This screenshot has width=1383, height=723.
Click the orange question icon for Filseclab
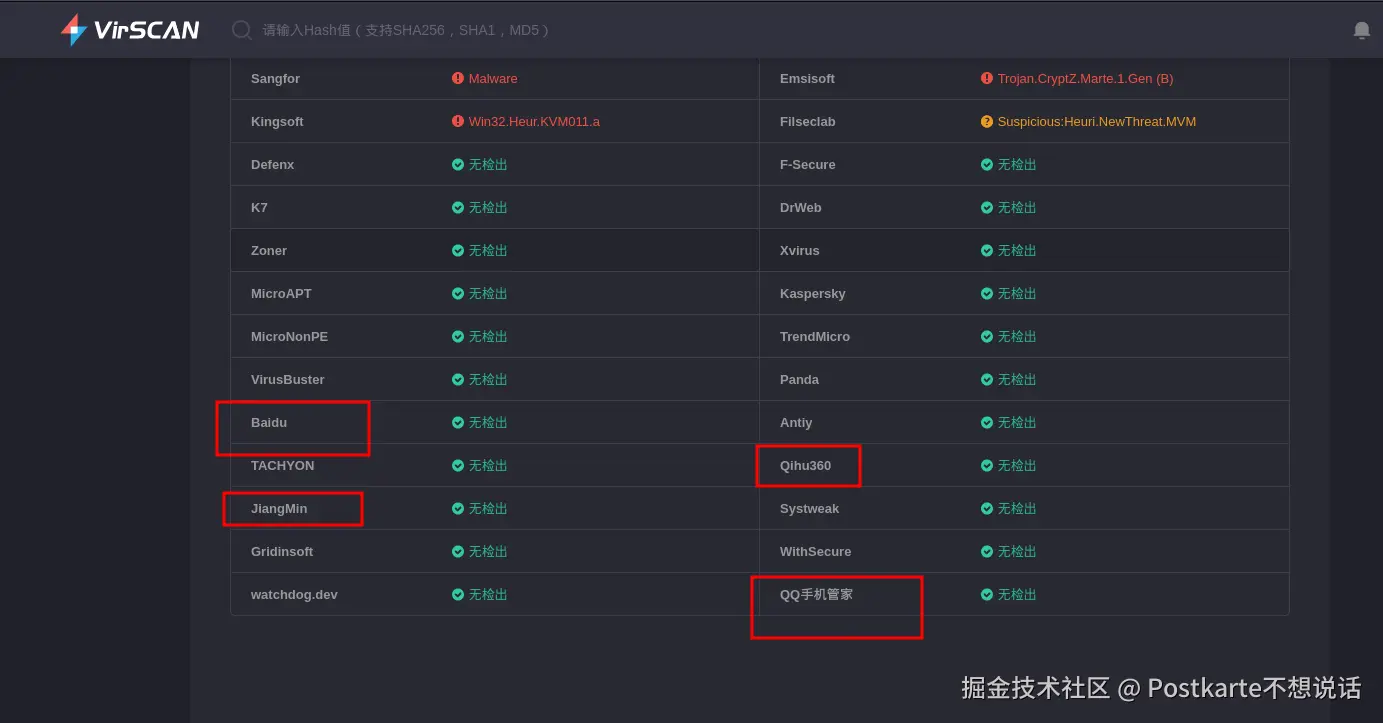986,121
